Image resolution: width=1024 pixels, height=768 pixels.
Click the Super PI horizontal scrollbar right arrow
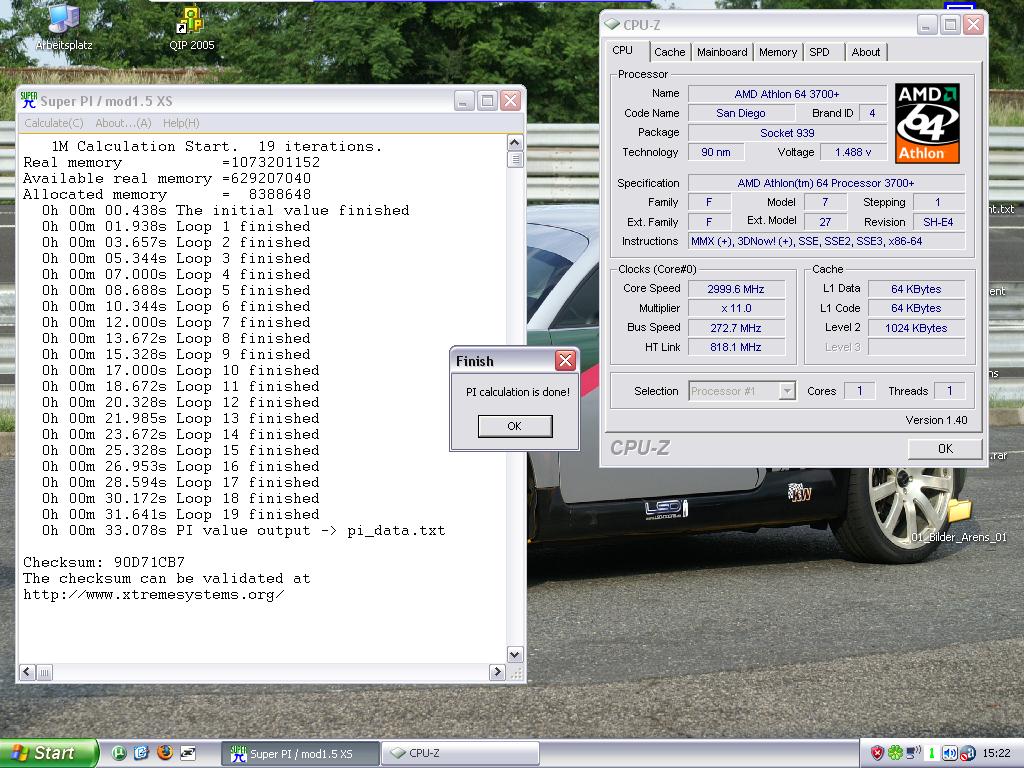click(497, 672)
